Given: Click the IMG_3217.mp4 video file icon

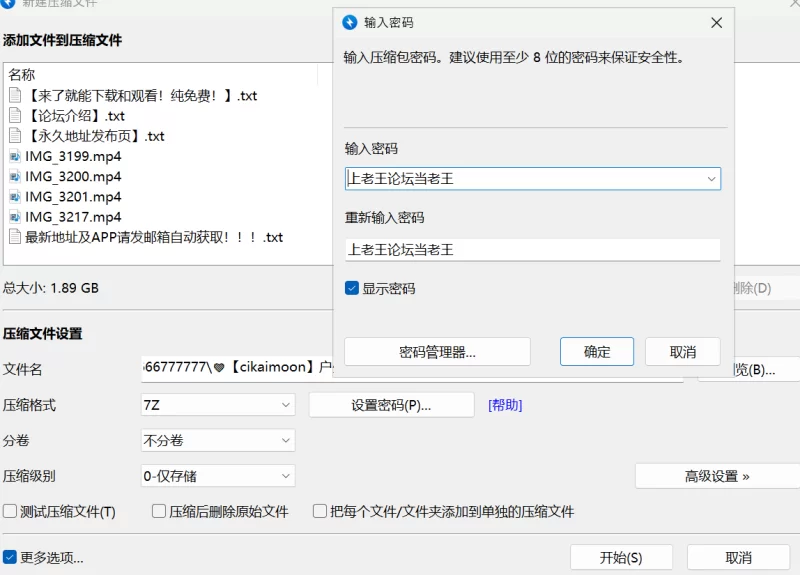Looking at the screenshot, I should coord(15,217).
